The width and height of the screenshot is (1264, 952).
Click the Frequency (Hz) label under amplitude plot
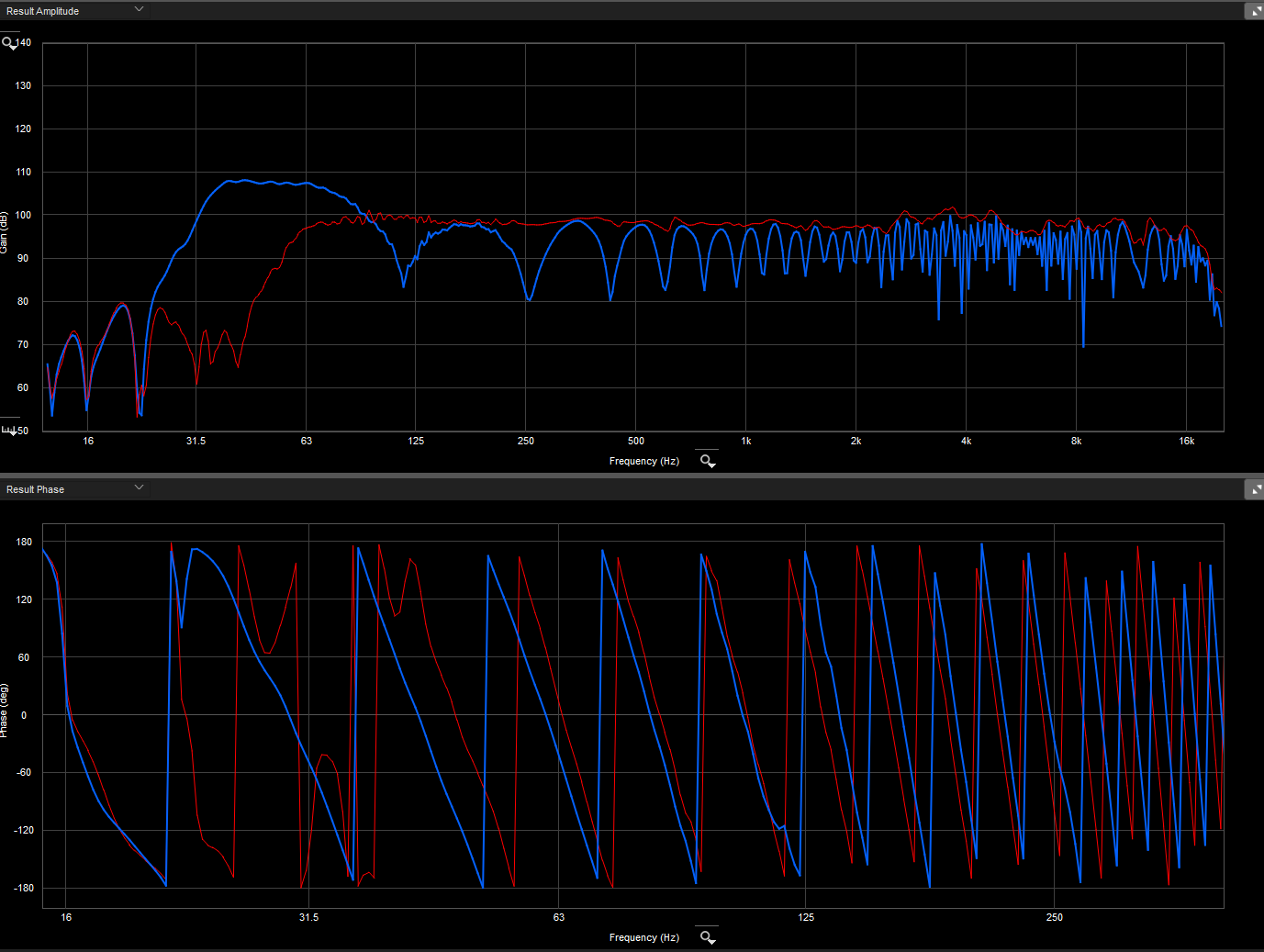643,461
